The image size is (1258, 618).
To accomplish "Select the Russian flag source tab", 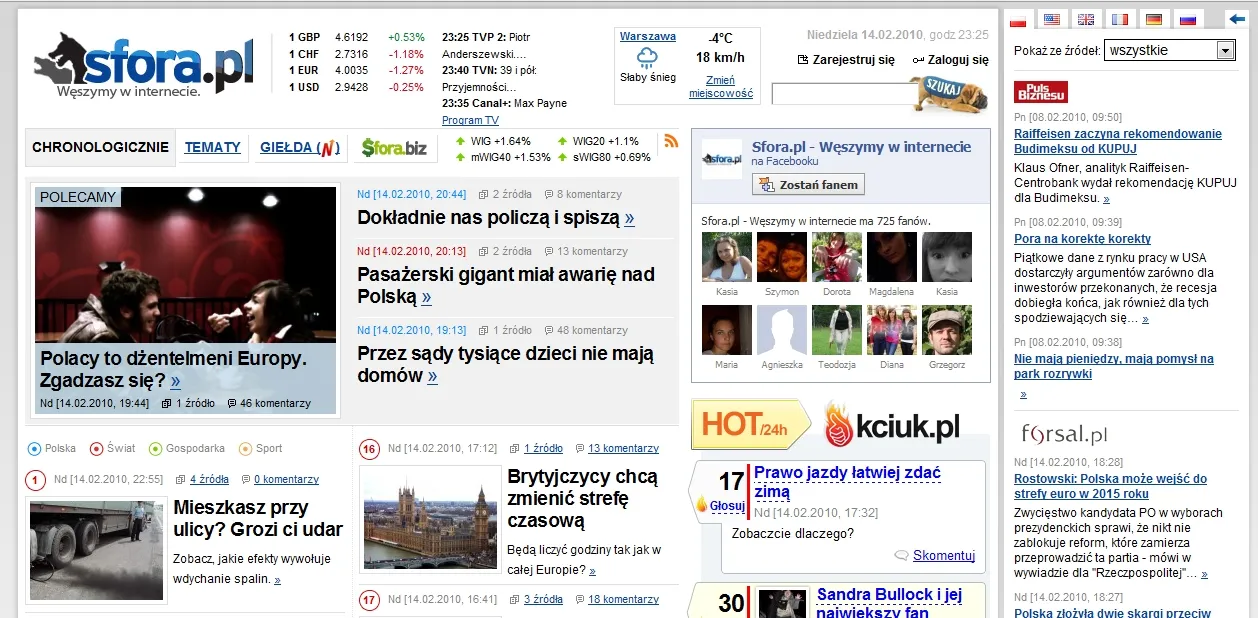I will pyautogui.click(x=1187, y=19).
